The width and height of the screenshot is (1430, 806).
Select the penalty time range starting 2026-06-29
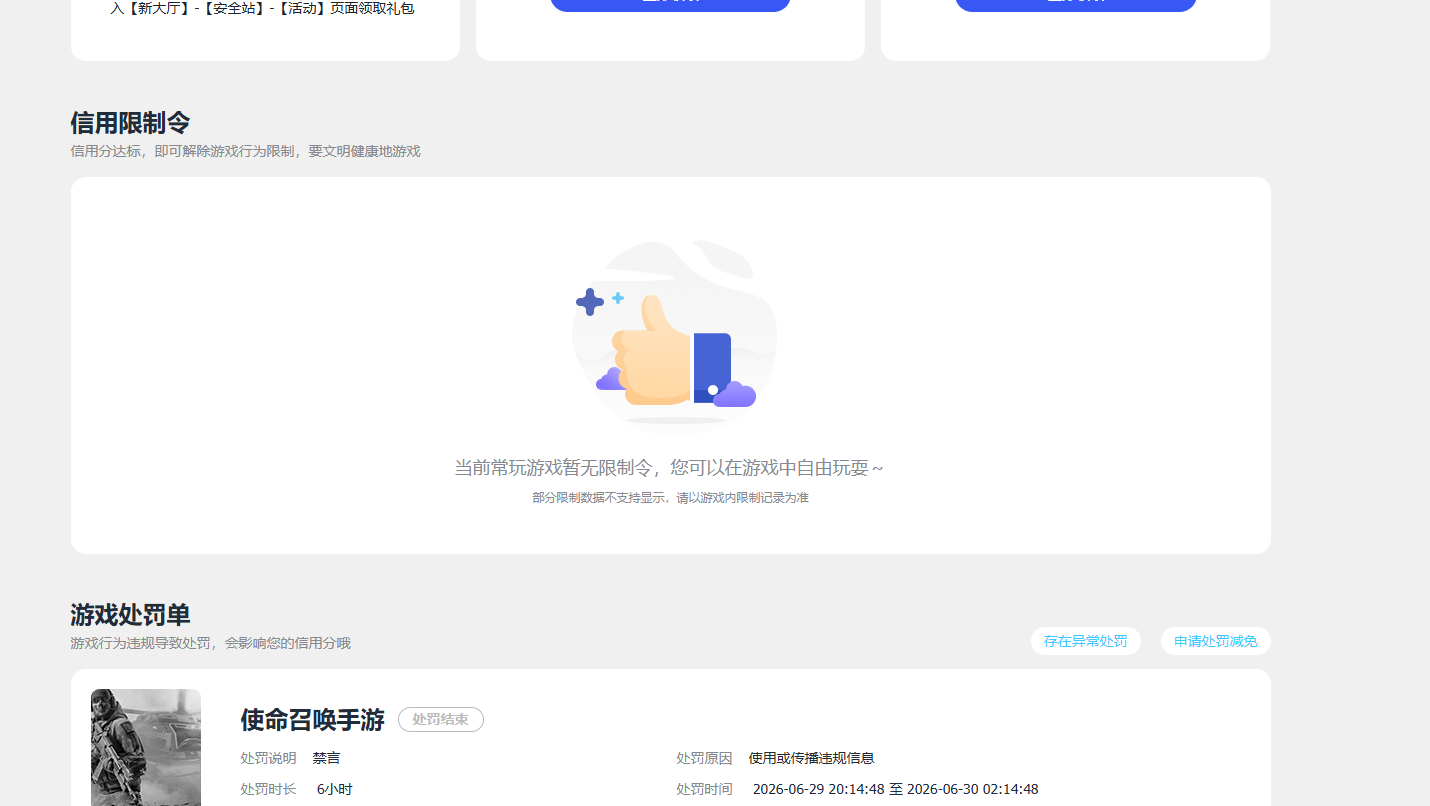[x=896, y=789]
